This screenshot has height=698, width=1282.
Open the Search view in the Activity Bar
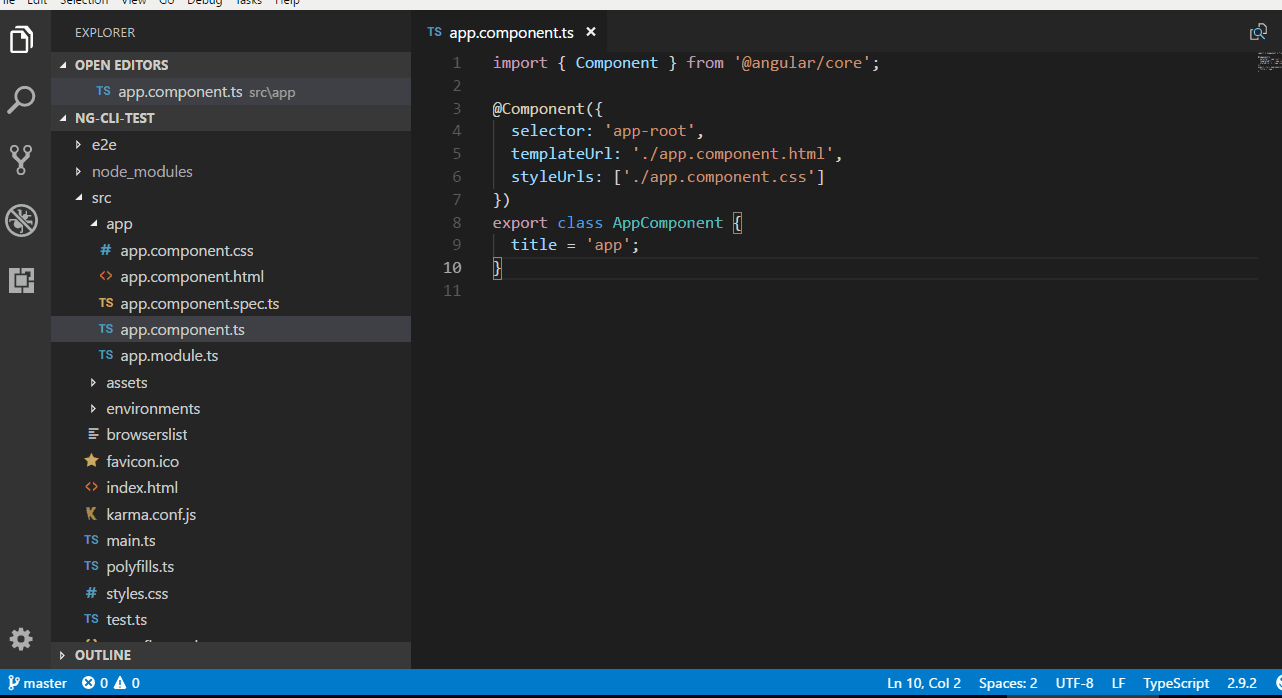pos(22,99)
